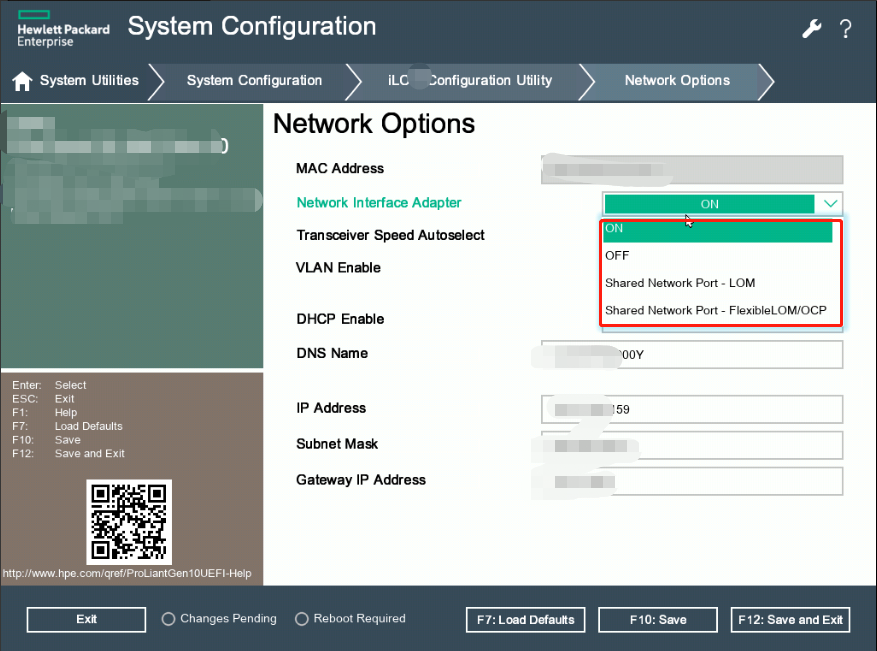Image resolution: width=877 pixels, height=651 pixels.
Task: Click F7: Load Defaults button
Action: 525,620
